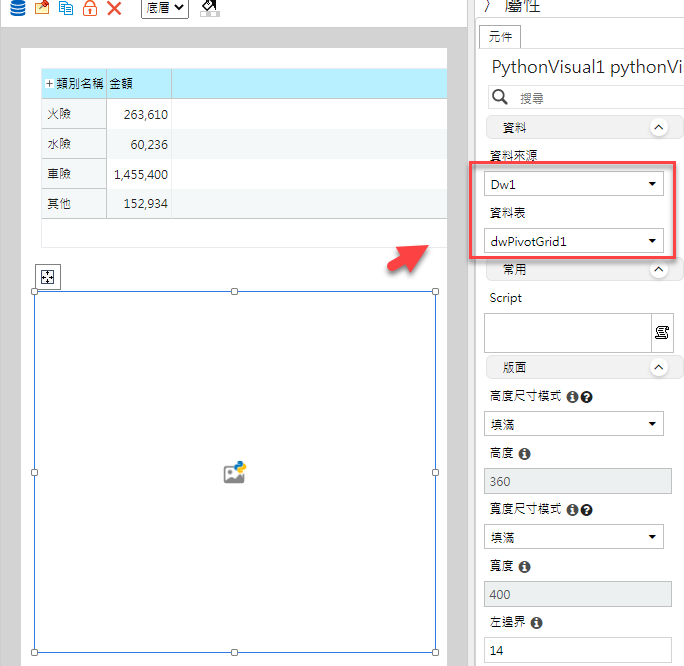Image resolution: width=684 pixels, height=666 pixels.
Task: Expand the 類別名稱 column plus sign
Action: 49,83
